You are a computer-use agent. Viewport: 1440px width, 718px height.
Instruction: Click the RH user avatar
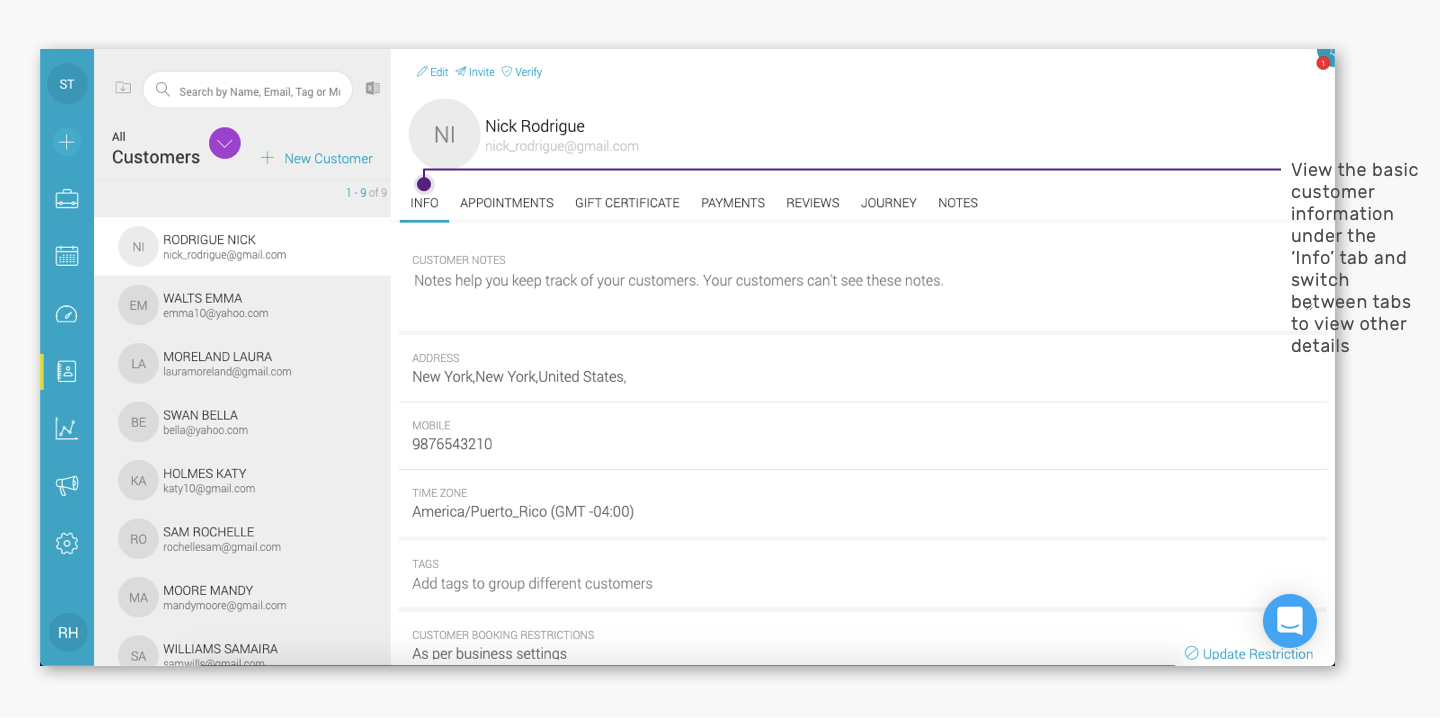coord(68,633)
